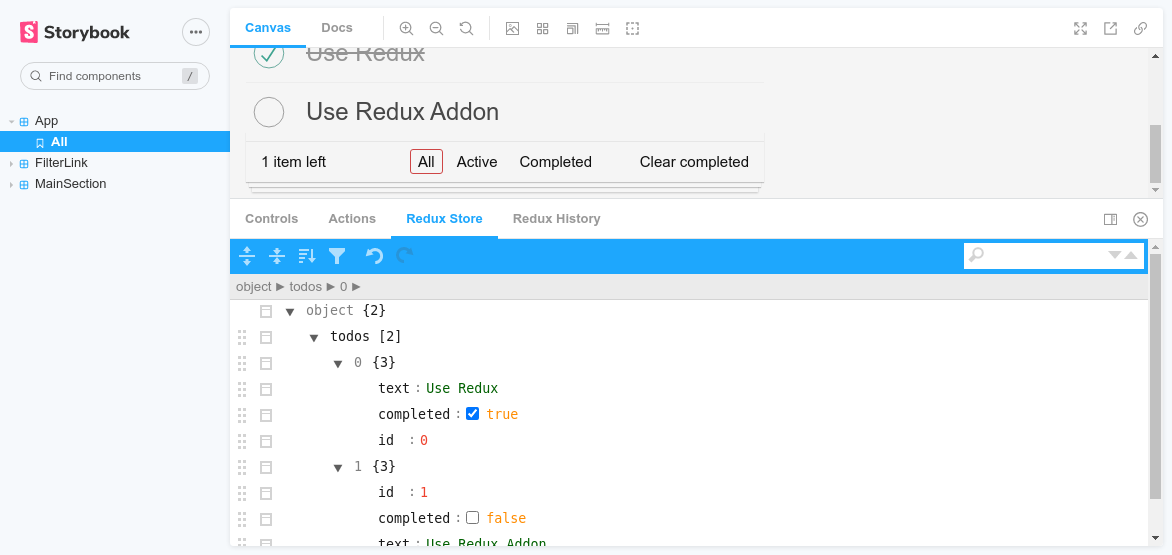1172x555 pixels.
Task: Click canvas vertical scrollbar thumb
Action: pos(1156,153)
